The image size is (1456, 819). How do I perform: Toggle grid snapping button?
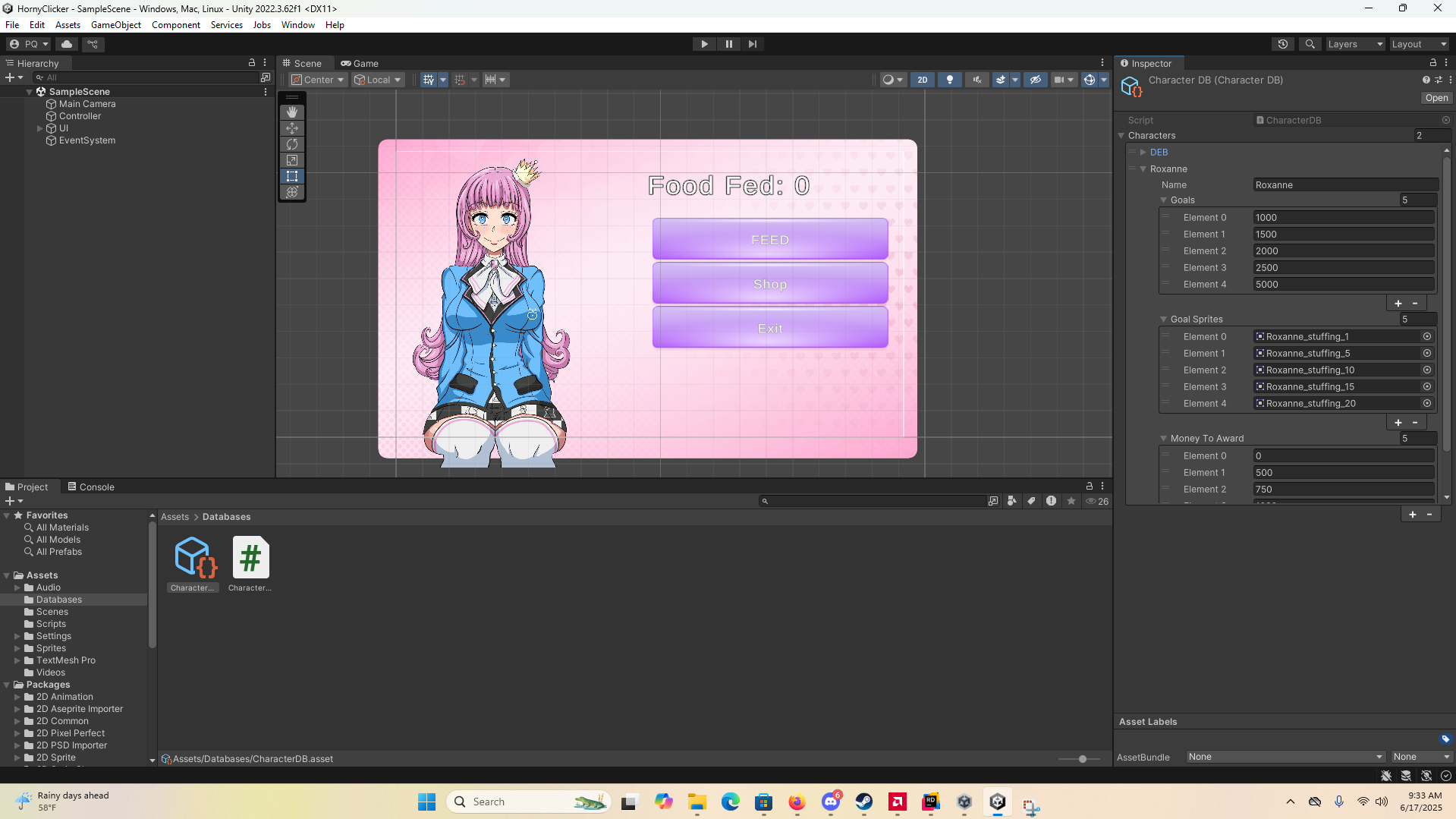[460, 80]
